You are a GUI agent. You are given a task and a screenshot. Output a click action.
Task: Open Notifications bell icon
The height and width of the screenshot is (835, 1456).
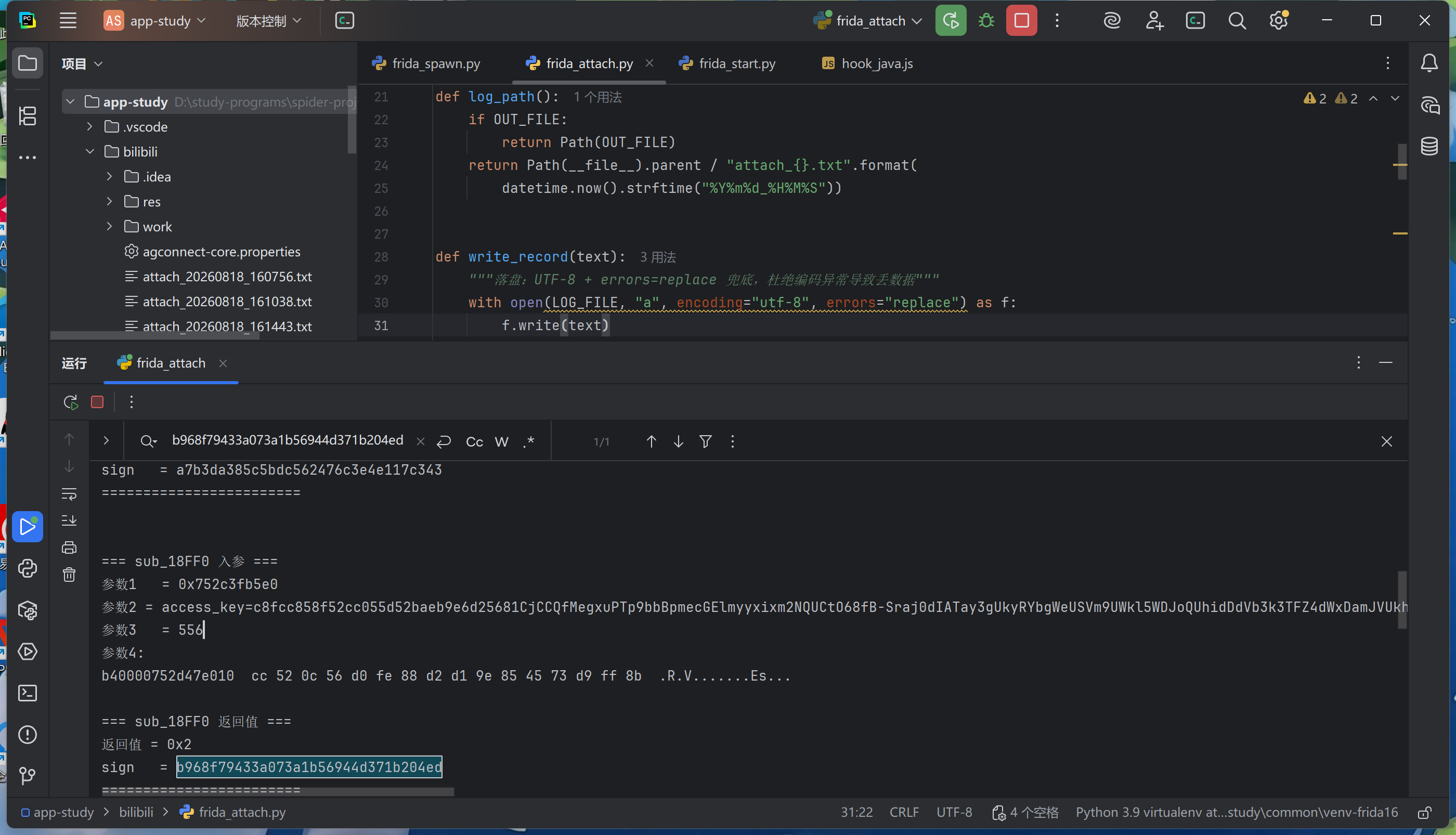[1428, 63]
